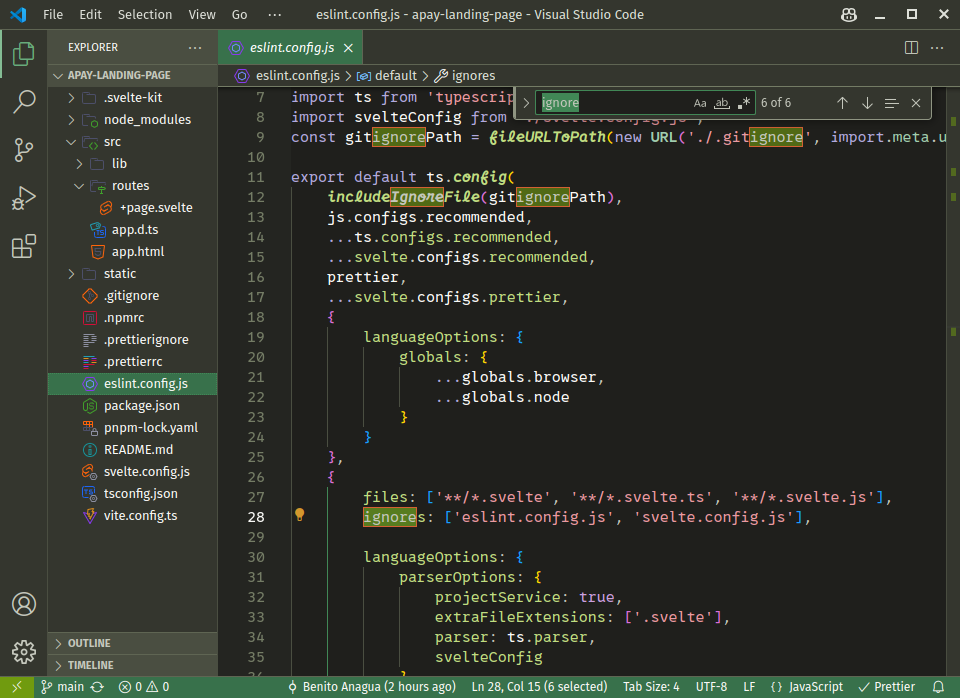Open .gitignore file
This screenshot has width=960, height=698.
coord(132,296)
